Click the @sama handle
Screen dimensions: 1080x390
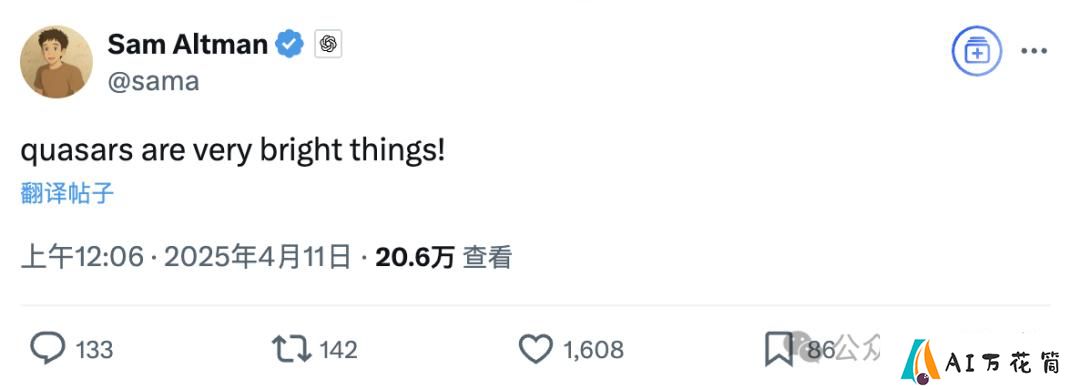(x=154, y=81)
